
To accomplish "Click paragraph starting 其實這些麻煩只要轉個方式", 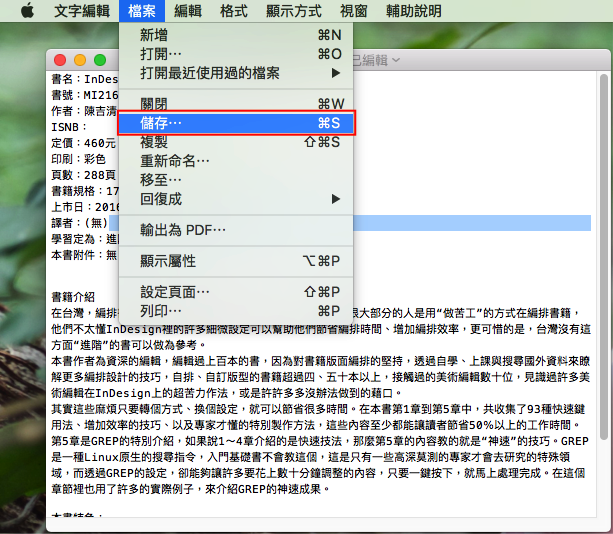I will click(x=318, y=417).
